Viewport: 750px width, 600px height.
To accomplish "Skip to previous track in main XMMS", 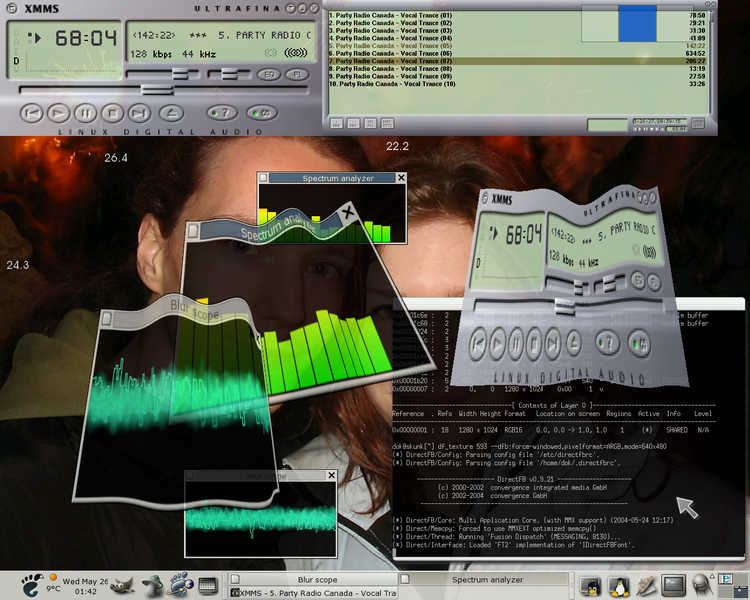I will point(32,113).
